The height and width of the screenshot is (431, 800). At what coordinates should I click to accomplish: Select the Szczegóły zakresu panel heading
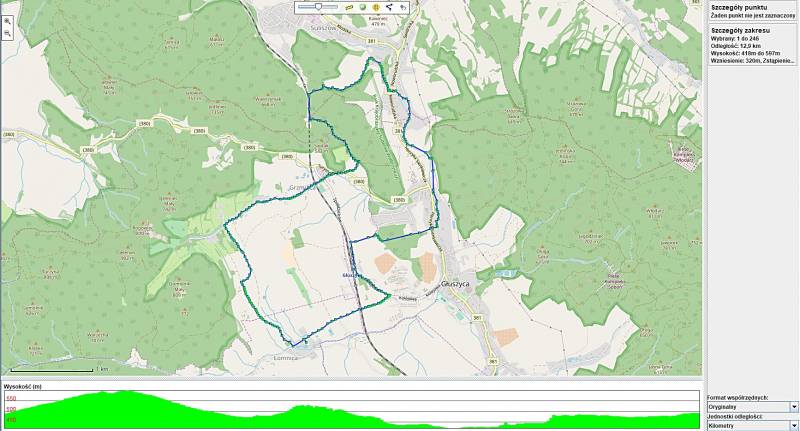741,31
